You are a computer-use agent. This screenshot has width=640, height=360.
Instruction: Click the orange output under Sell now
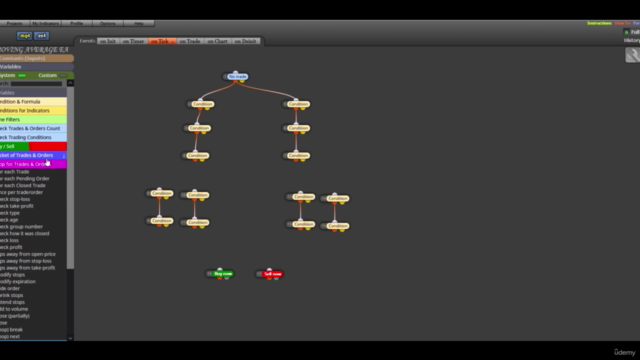pyautogui.click(x=269, y=278)
